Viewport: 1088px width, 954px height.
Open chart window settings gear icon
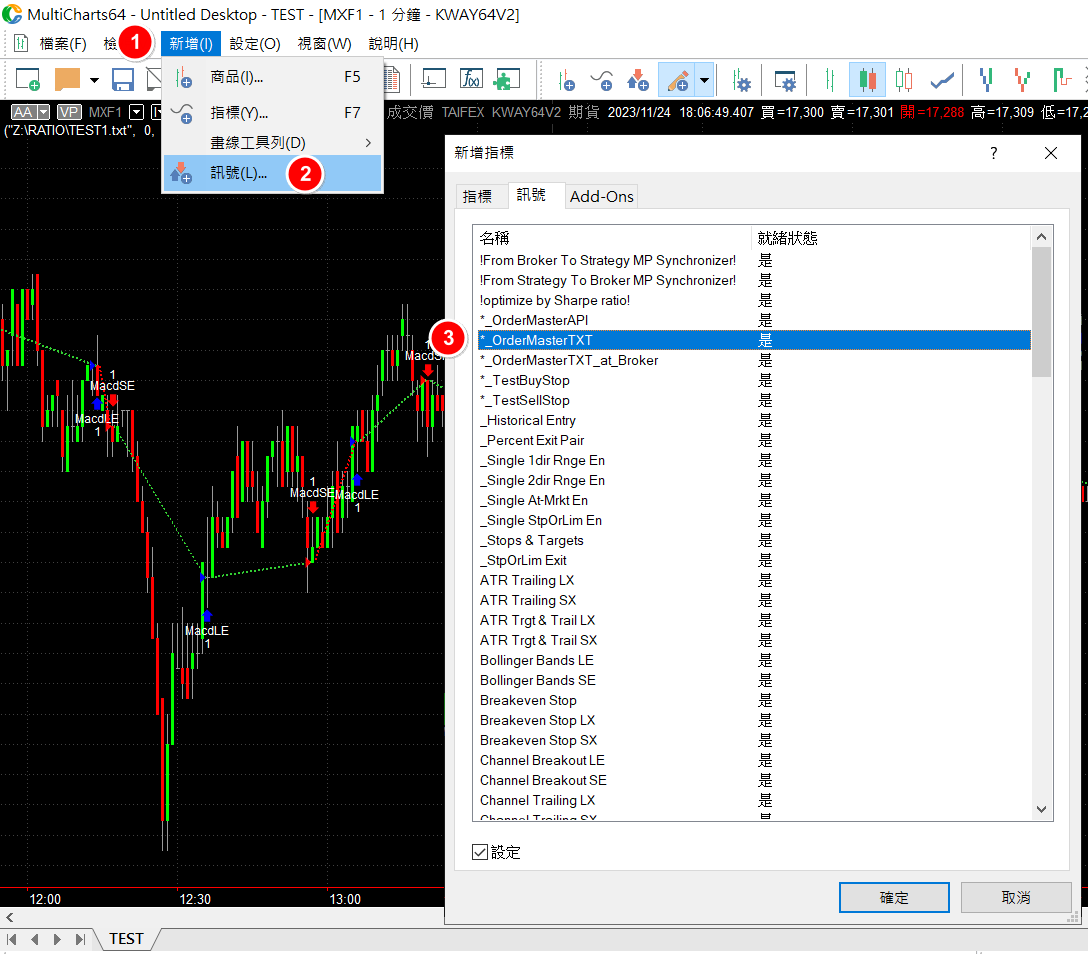tap(785, 80)
